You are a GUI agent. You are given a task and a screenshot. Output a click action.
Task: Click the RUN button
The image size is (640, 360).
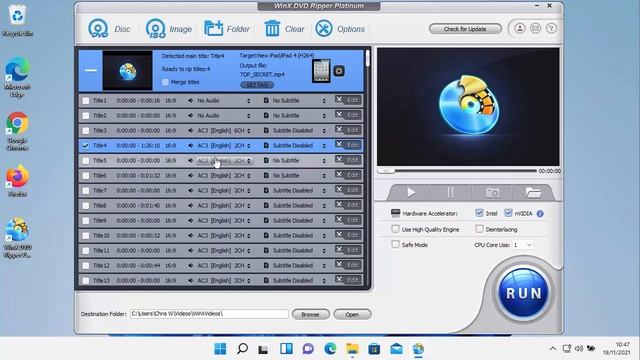tap(523, 293)
